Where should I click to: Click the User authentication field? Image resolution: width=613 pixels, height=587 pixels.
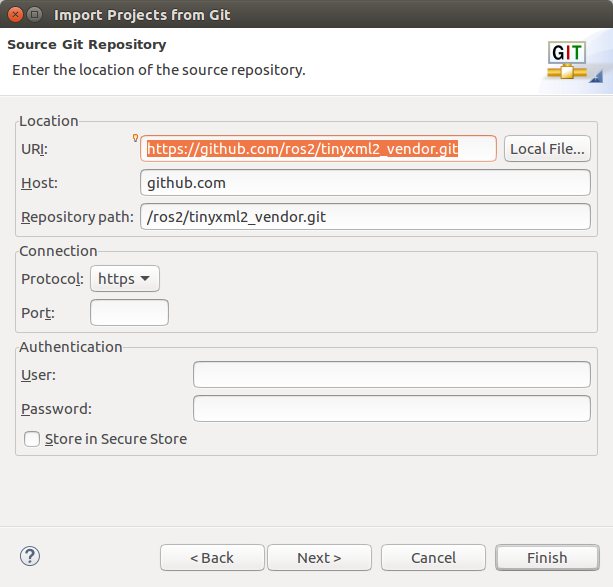pyautogui.click(x=391, y=374)
